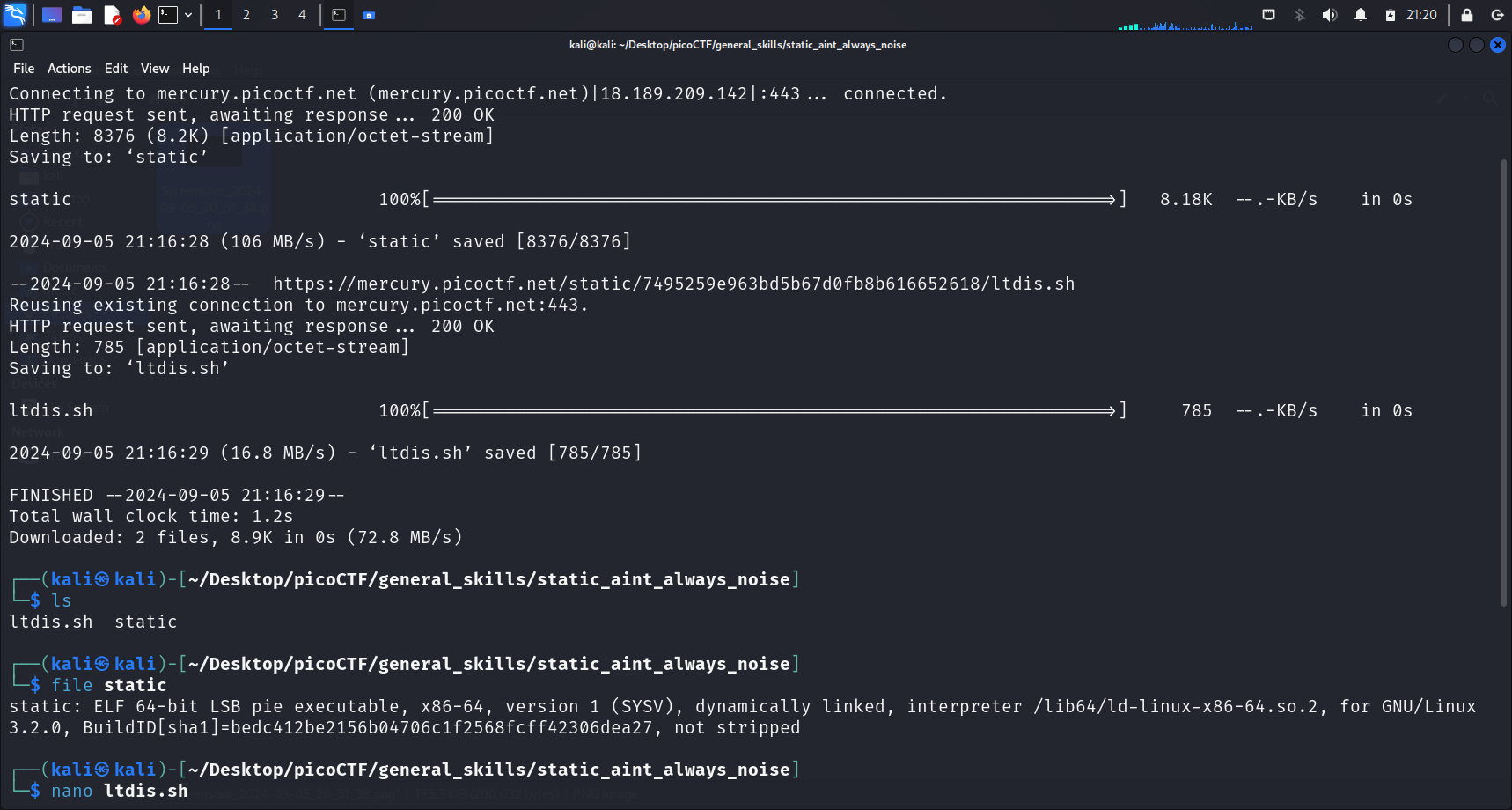
Task: Lock the screen with padlock icon
Action: [1466, 15]
